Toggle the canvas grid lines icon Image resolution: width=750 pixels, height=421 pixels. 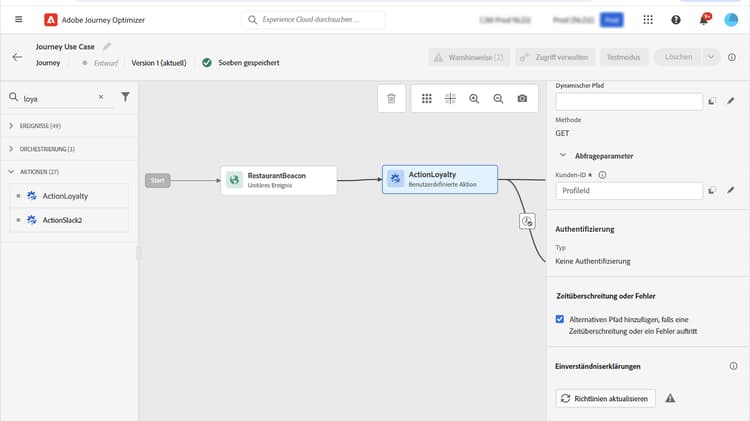451,99
